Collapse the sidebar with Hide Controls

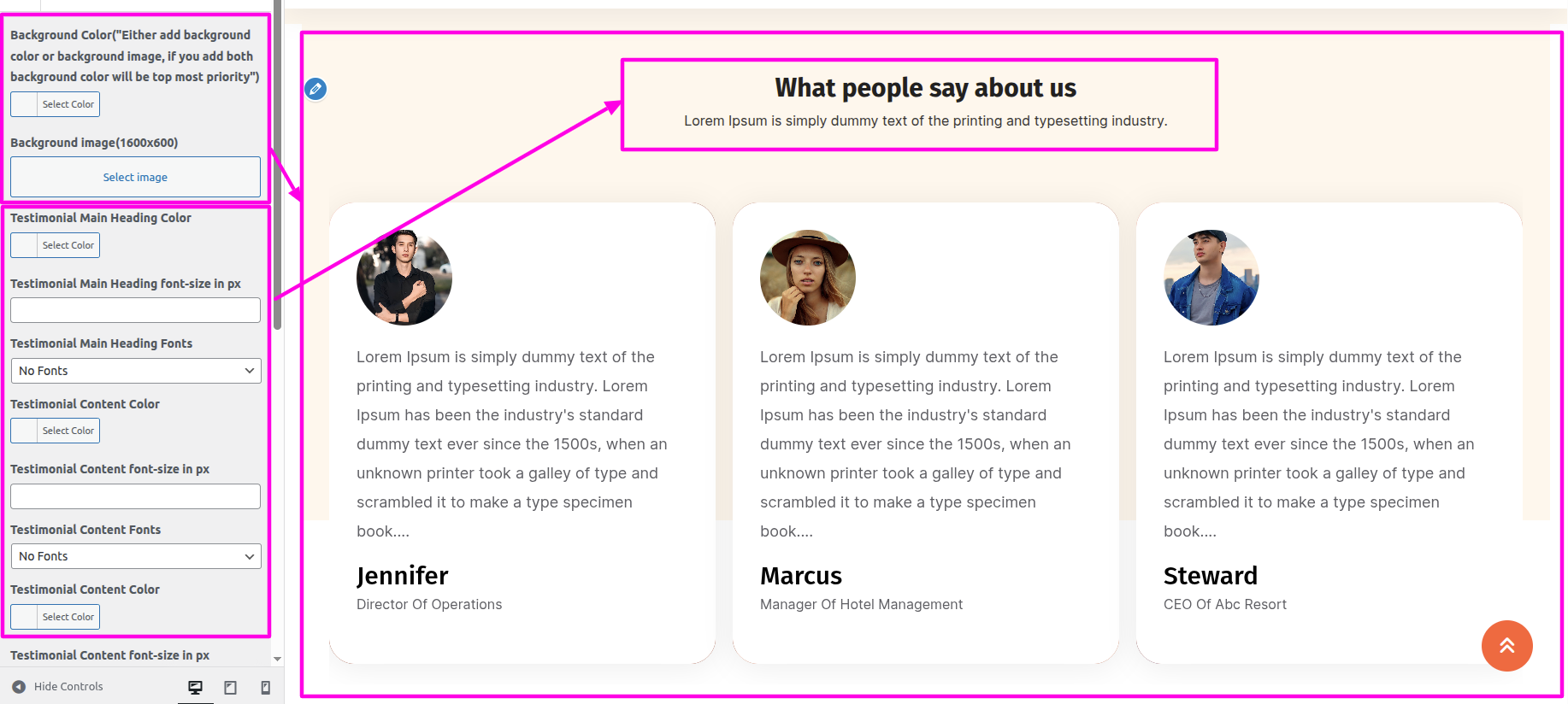pyautogui.click(x=57, y=686)
